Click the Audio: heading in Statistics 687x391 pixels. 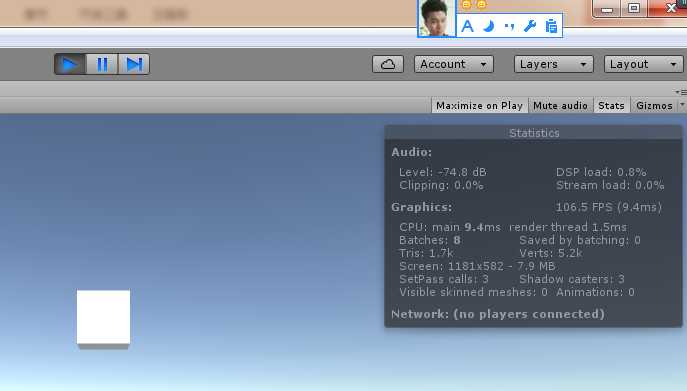tap(411, 152)
